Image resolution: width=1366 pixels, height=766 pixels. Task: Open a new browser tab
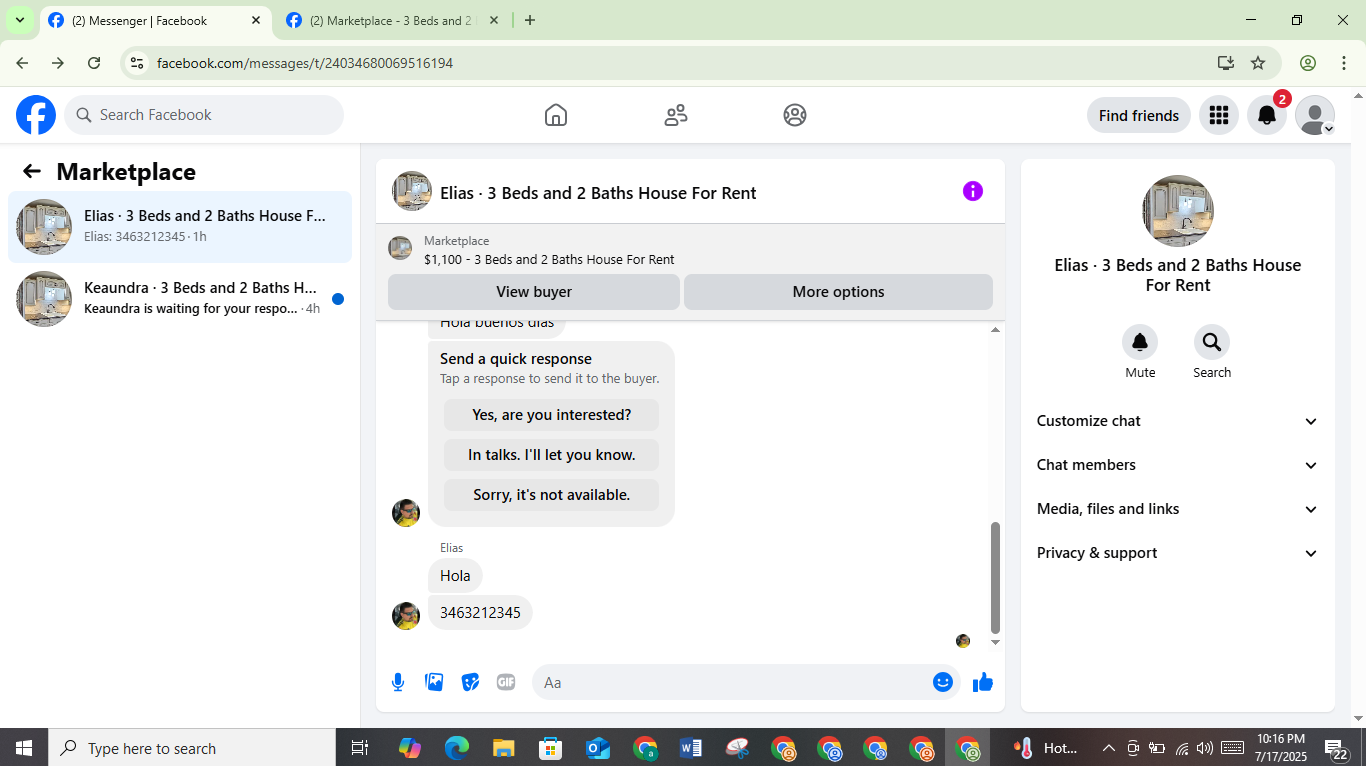[x=530, y=20]
